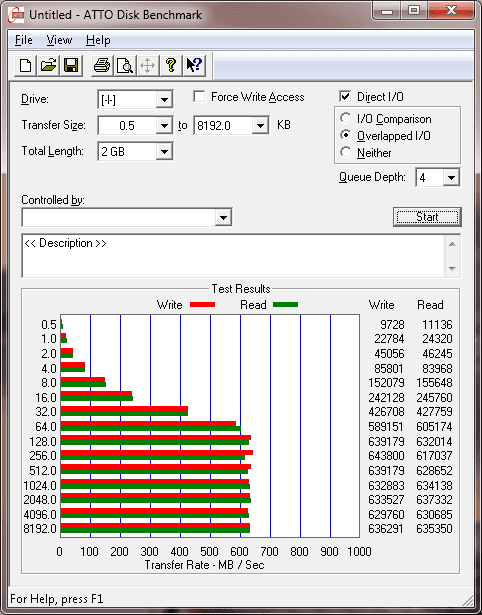Click the status bar help text
The image size is (482, 615).
tap(57, 599)
